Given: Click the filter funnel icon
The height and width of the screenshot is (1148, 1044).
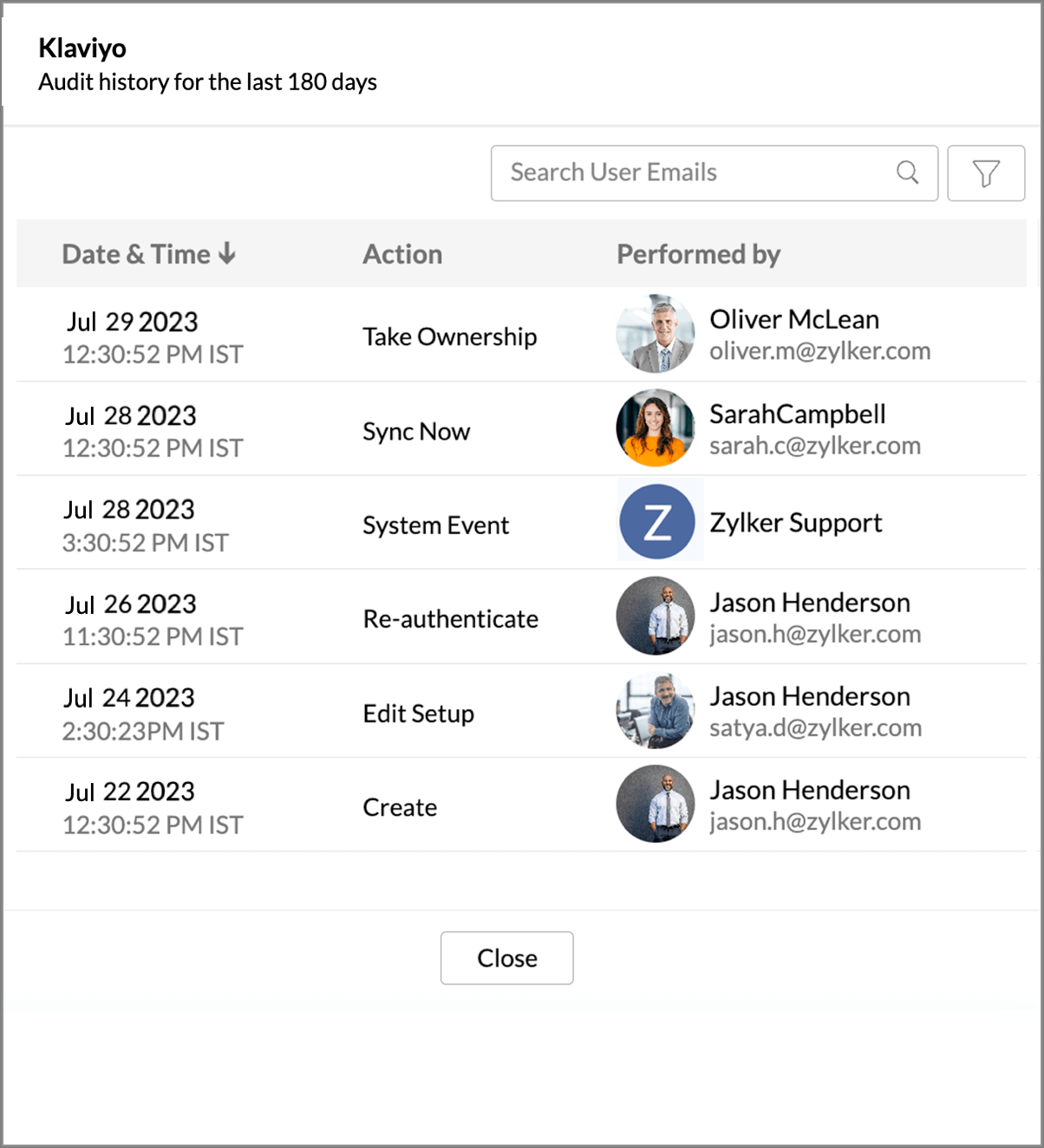Looking at the screenshot, I should (x=986, y=173).
